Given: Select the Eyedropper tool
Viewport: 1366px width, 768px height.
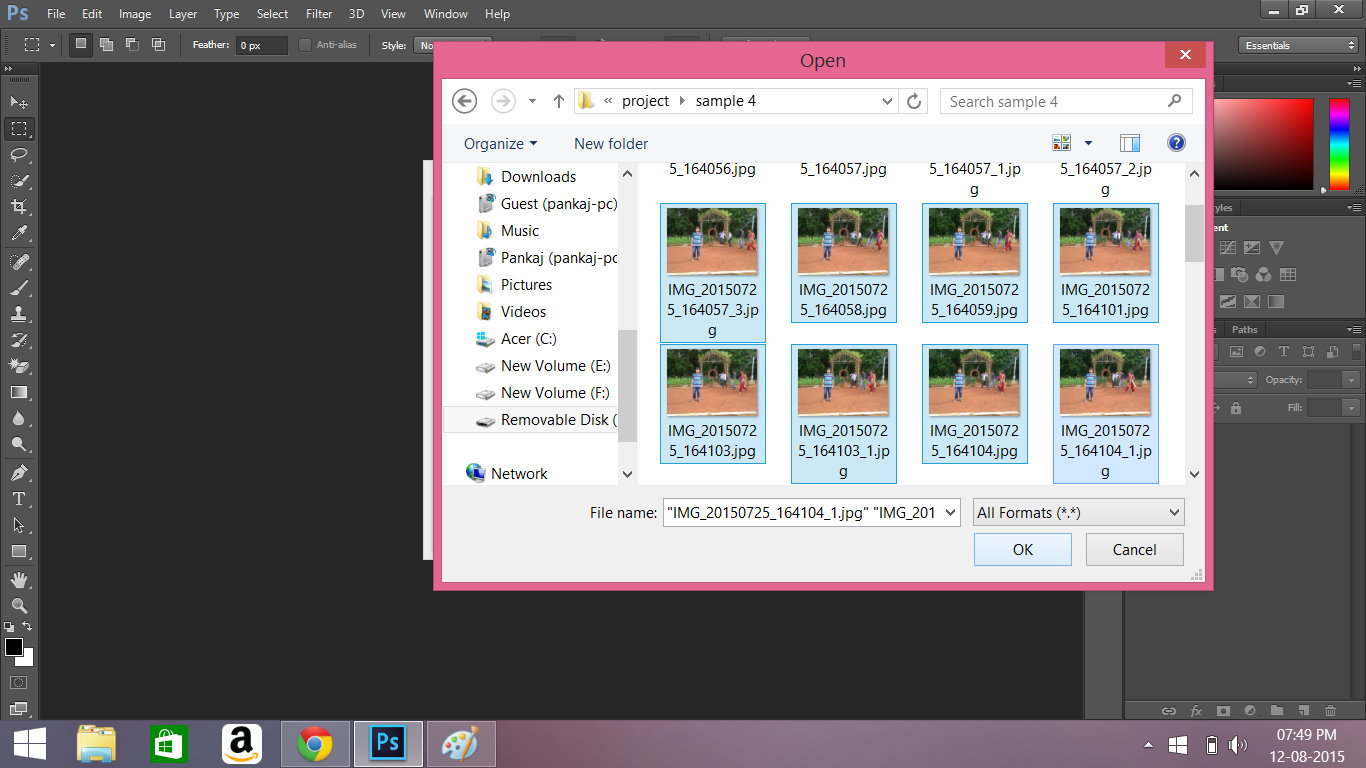Looking at the screenshot, I should click(x=18, y=233).
